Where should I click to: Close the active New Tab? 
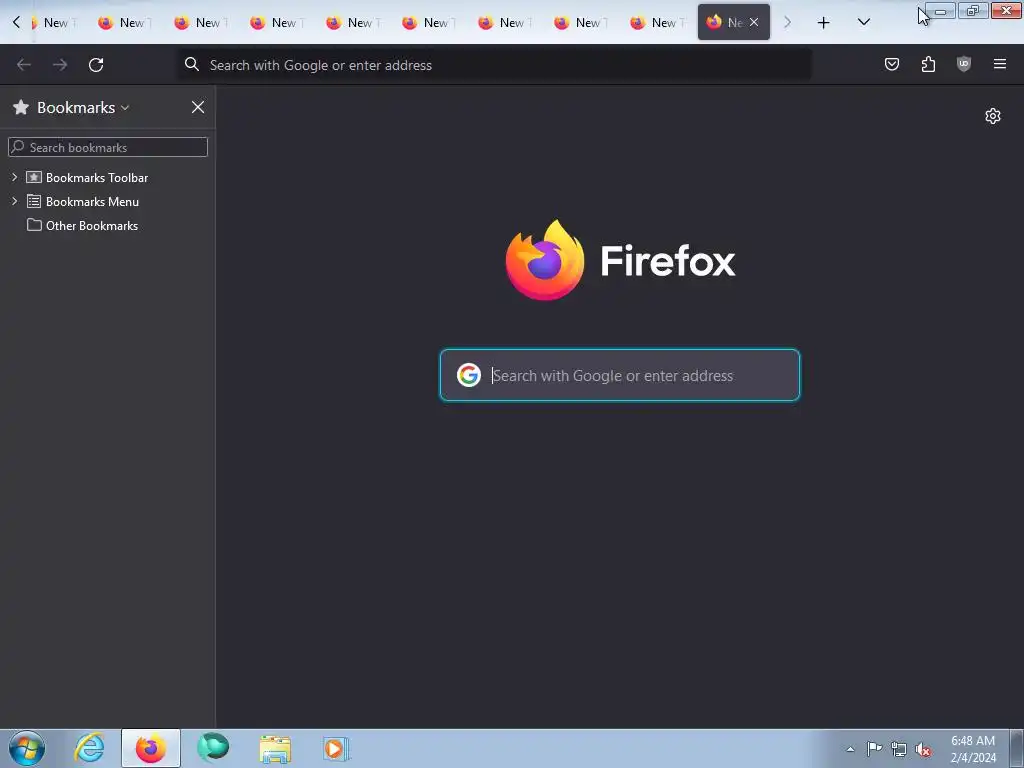coord(754,22)
